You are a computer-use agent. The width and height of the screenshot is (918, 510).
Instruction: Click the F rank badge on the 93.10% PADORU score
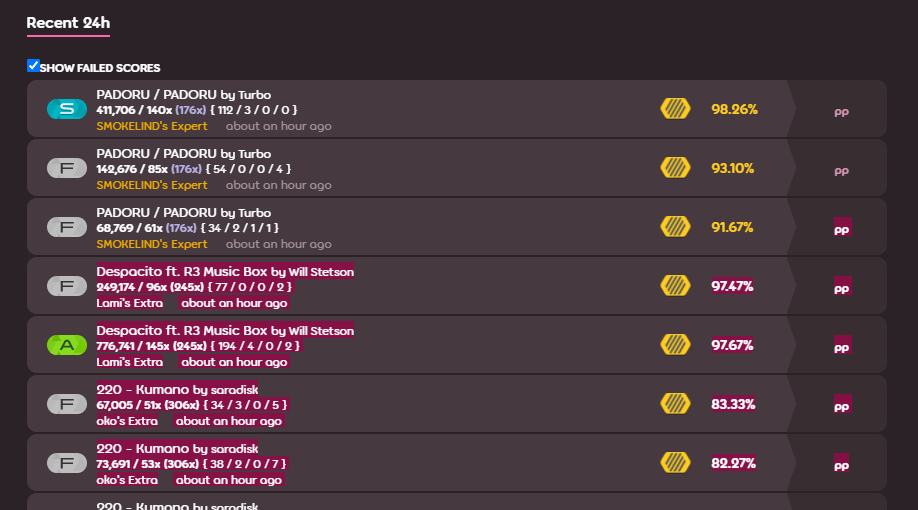67,168
